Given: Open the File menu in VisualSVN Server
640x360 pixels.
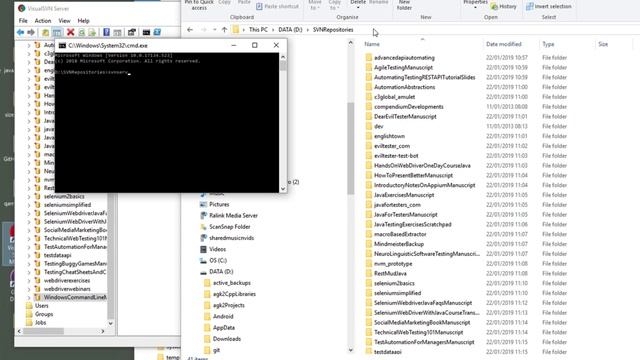Looking at the screenshot, I should 23,20.
